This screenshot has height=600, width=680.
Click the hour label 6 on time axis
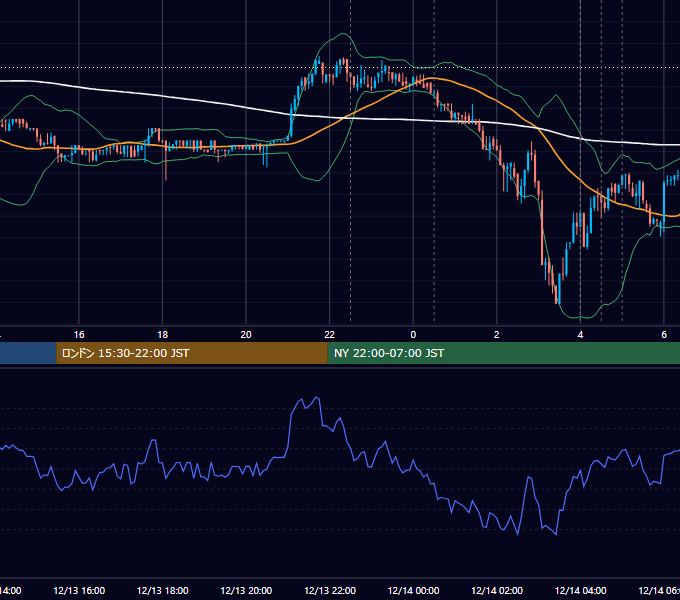[x=664, y=335]
